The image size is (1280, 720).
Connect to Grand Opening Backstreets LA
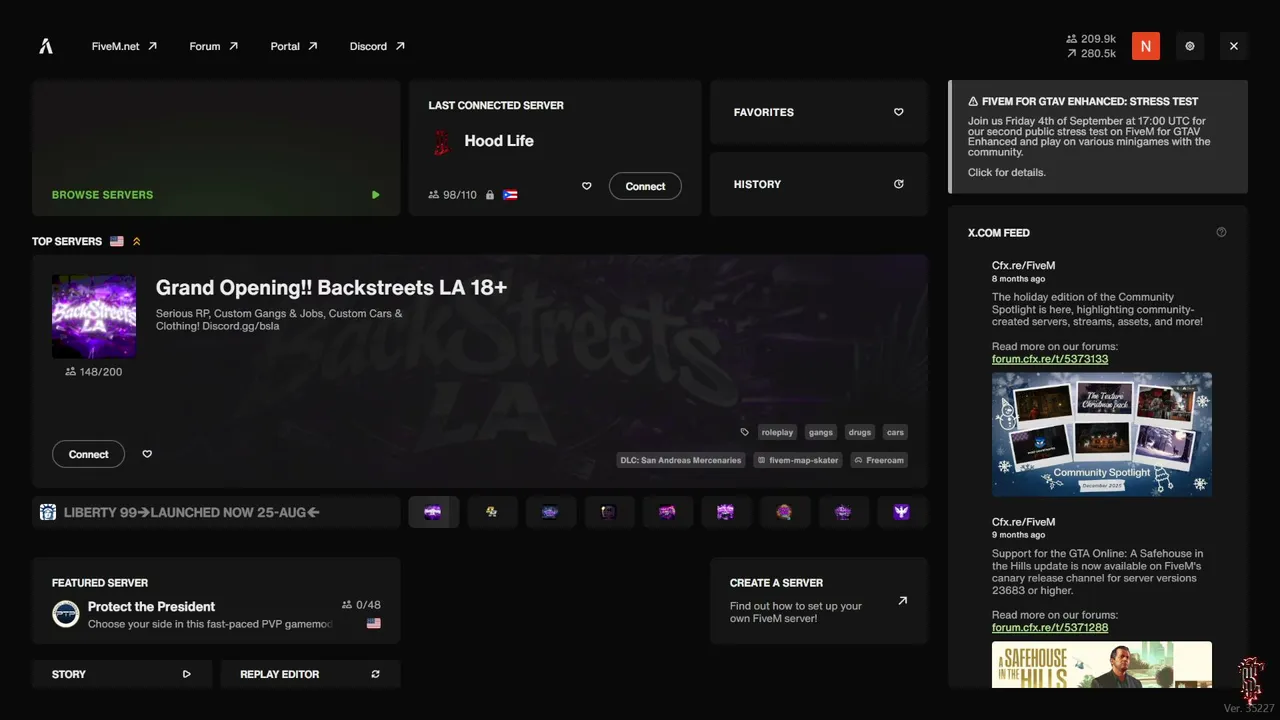[x=88, y=454]
